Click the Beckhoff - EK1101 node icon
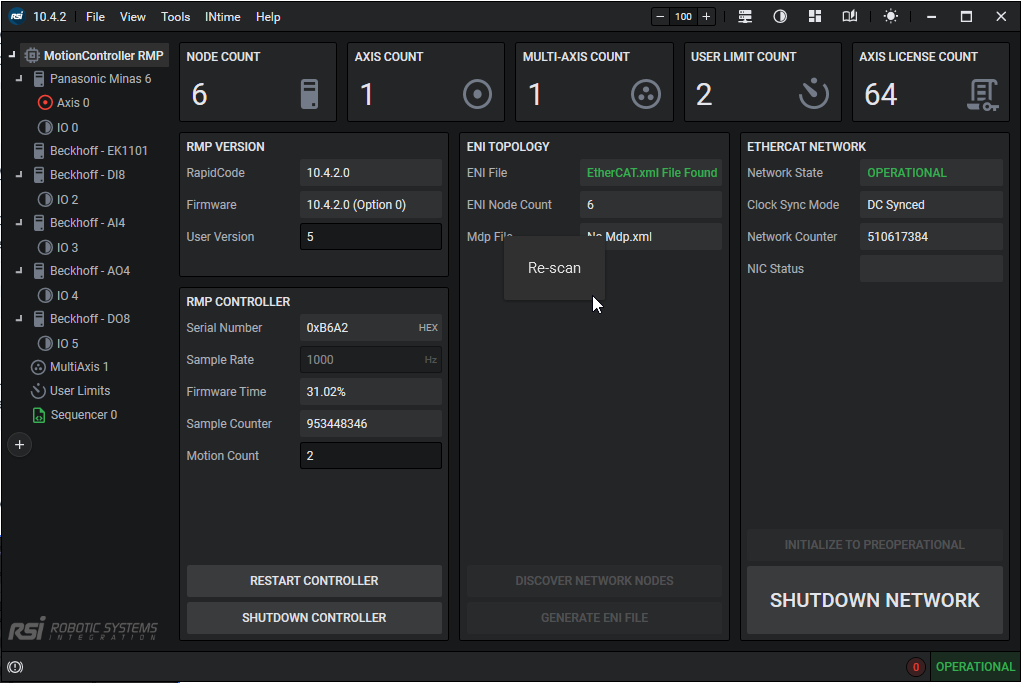Screen dimensions: 1022x683 click(39, 151)
